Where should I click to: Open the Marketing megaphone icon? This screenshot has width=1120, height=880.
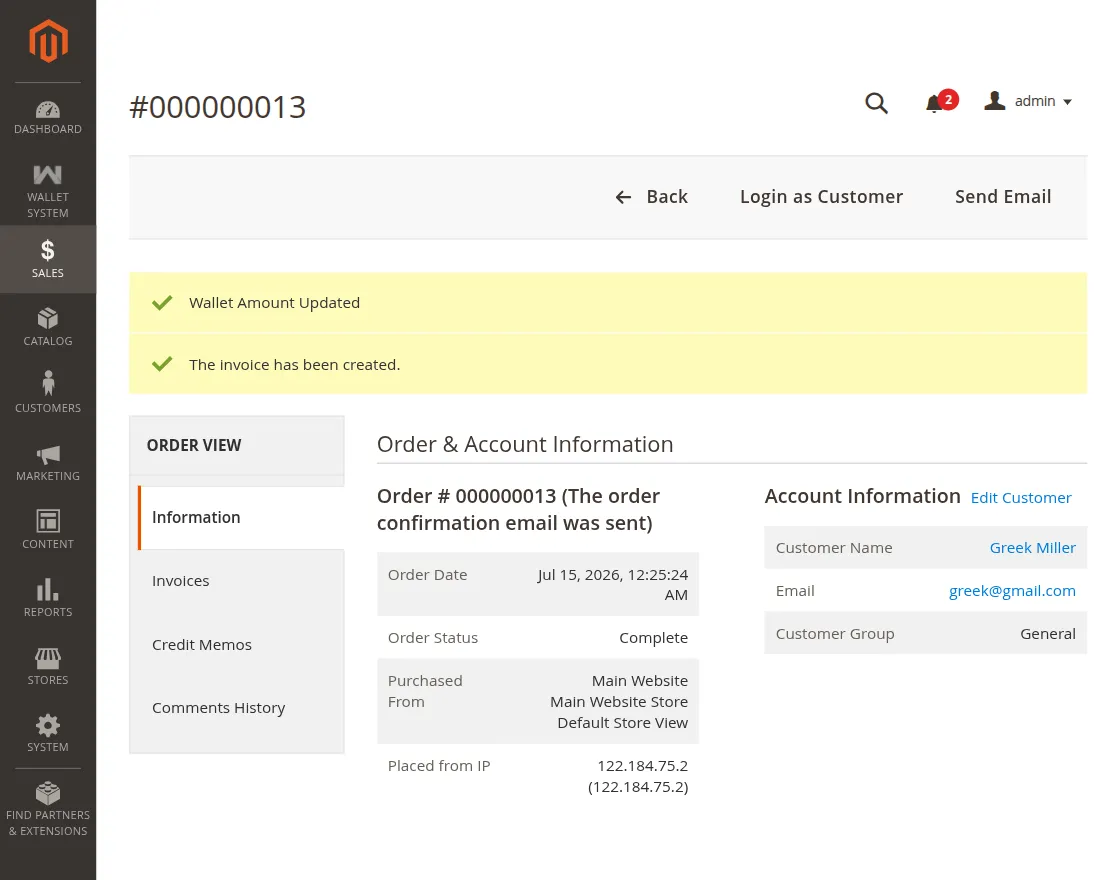(x=48, y=454)
